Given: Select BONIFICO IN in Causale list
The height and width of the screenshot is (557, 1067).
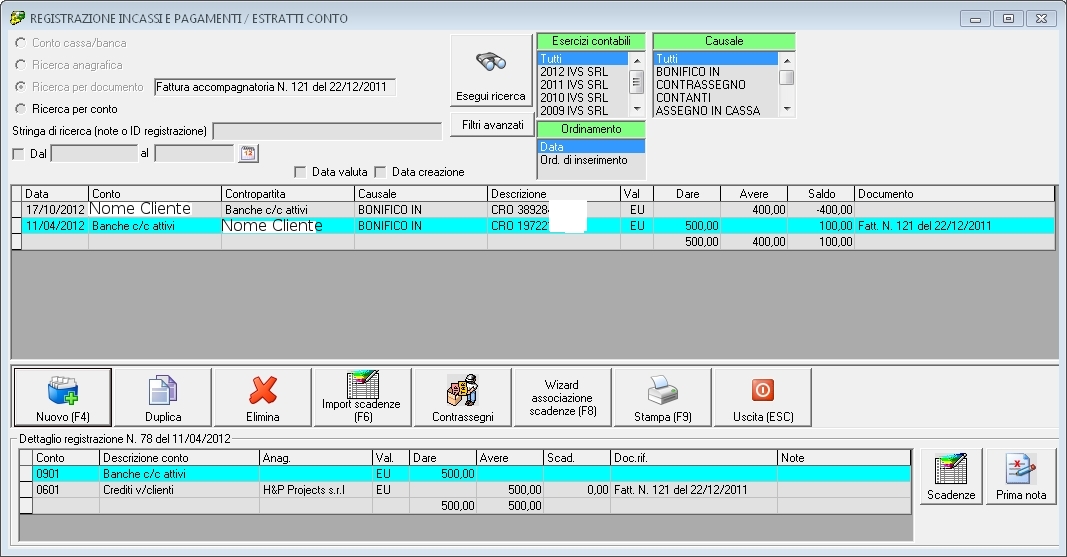Looking at the screenshot, I should tap(715, 72).
